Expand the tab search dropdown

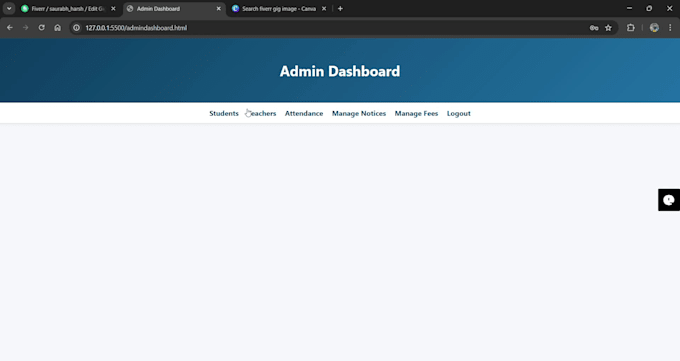(x=9, y=9)
